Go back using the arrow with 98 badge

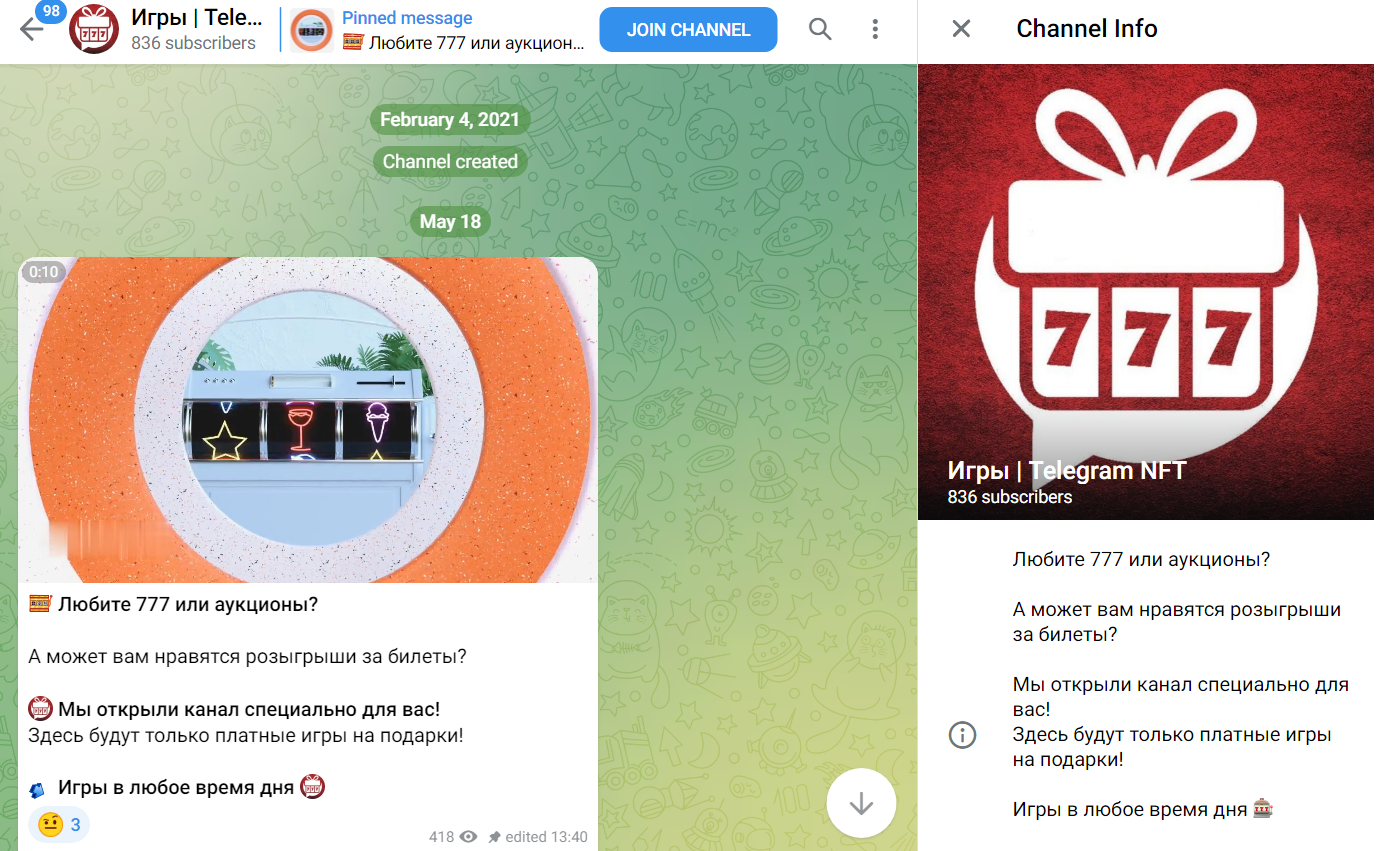coord(32,29)
